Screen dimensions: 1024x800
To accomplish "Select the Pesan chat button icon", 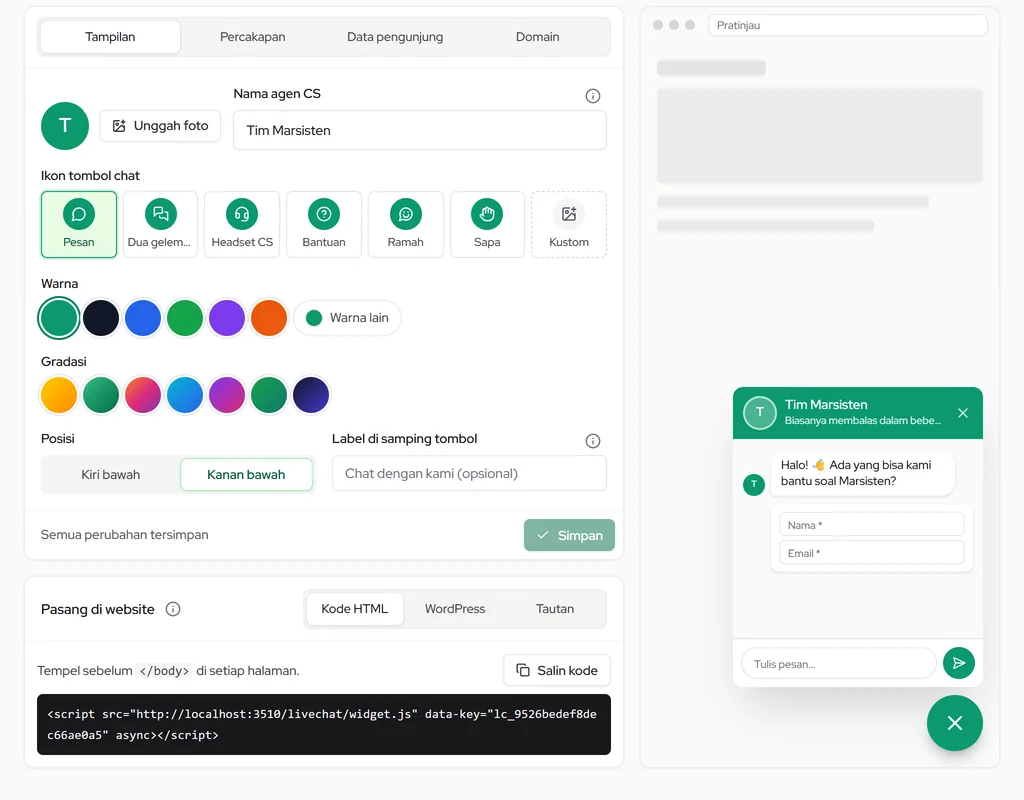I will point(79,224).
